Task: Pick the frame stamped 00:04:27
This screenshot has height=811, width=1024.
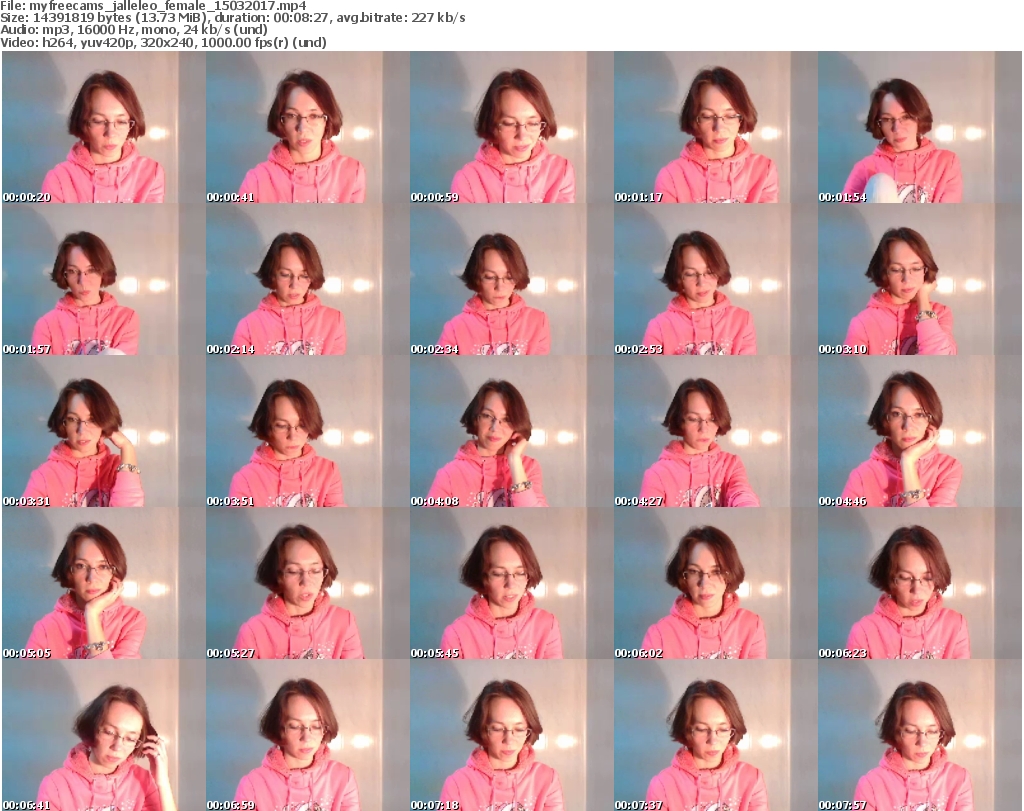Action: (x=715, y=432)
